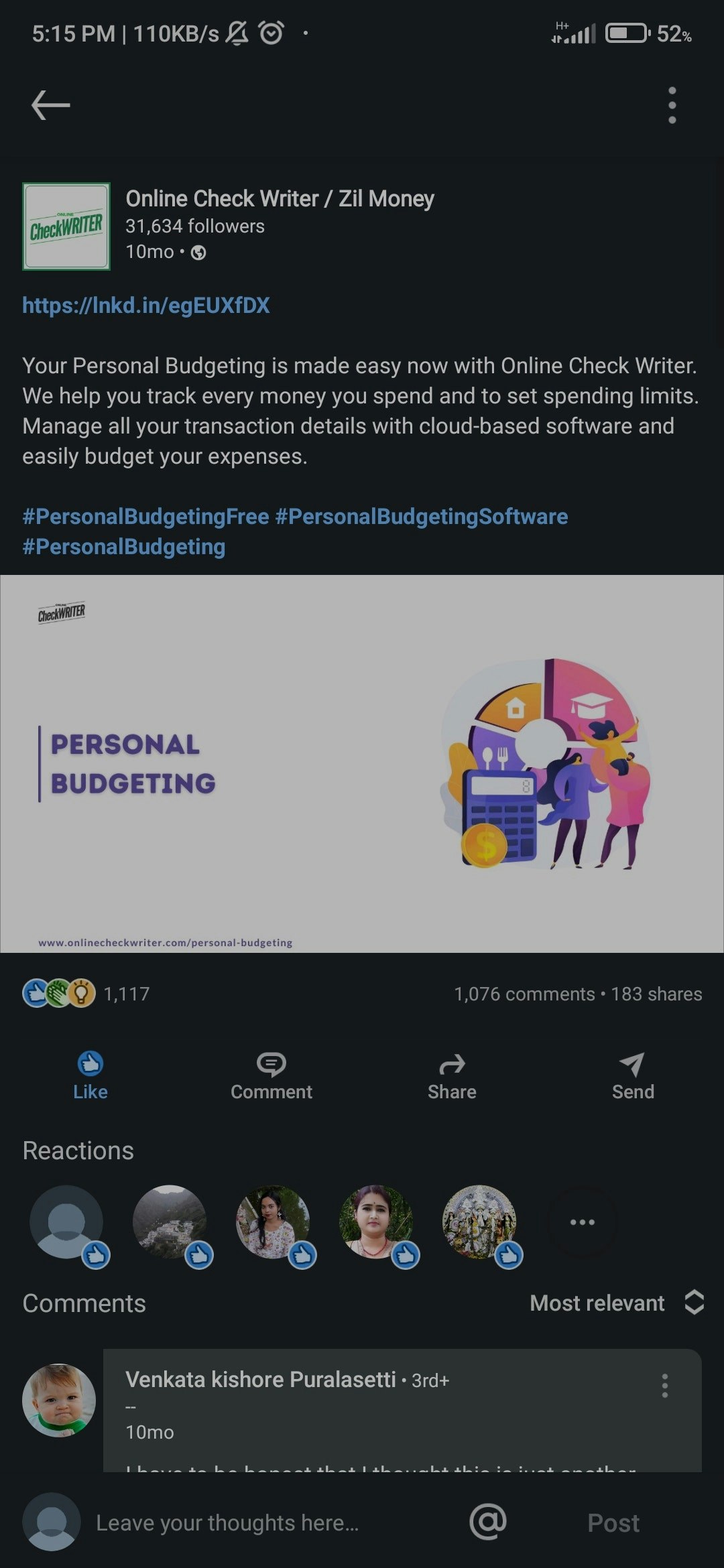Open the post overflow menu
This screenshot has width=724, height=1568.
coord(672,105)
